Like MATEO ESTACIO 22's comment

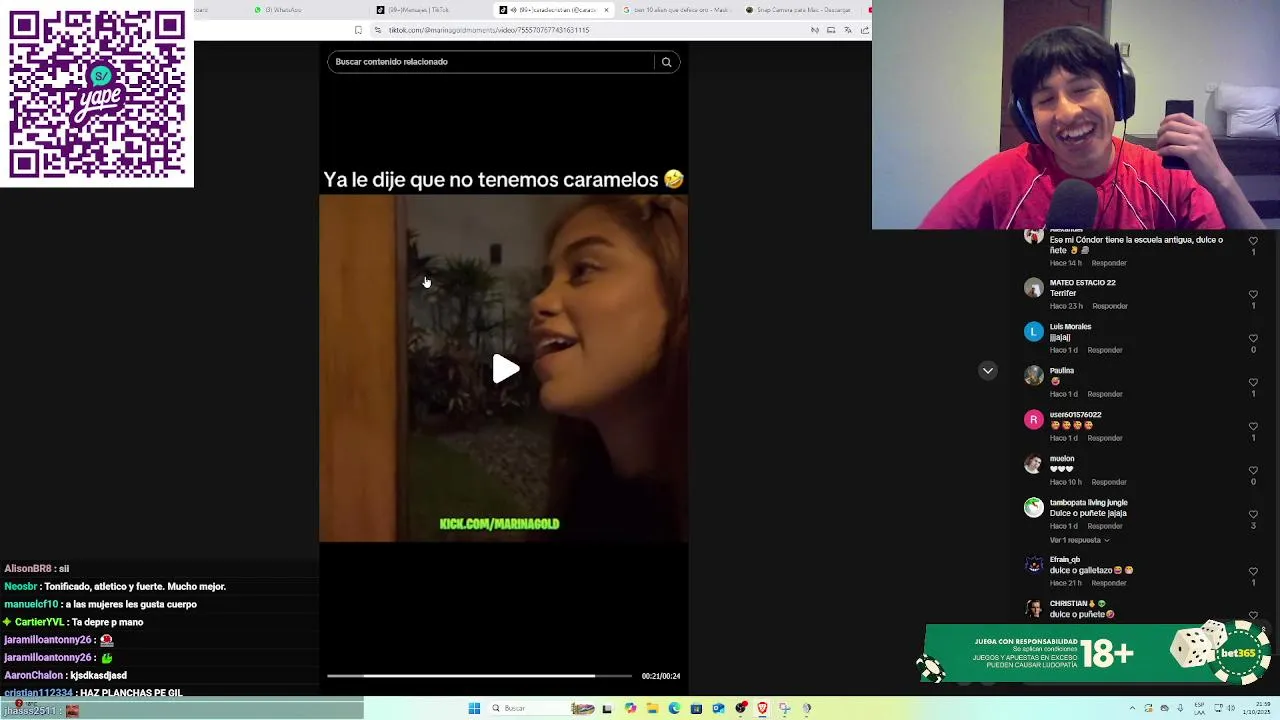(1253, 294)
